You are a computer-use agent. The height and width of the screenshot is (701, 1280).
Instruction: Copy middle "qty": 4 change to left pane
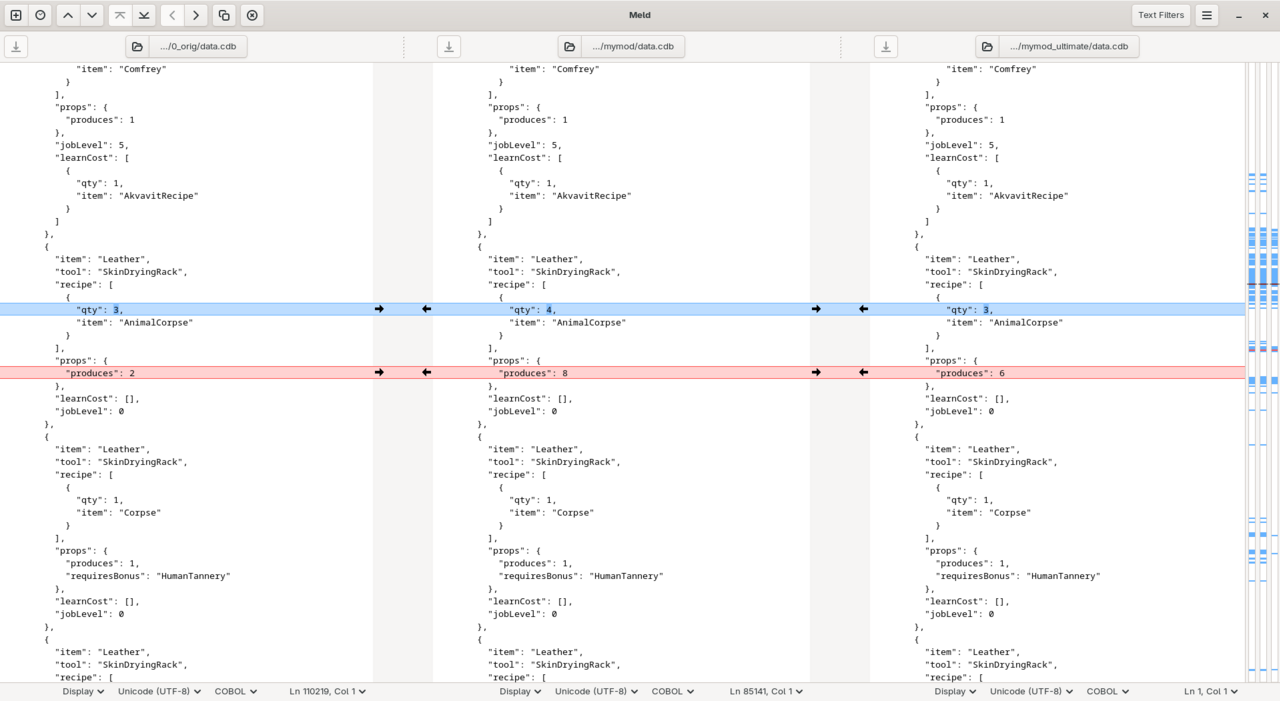click(x=427, y=309)
